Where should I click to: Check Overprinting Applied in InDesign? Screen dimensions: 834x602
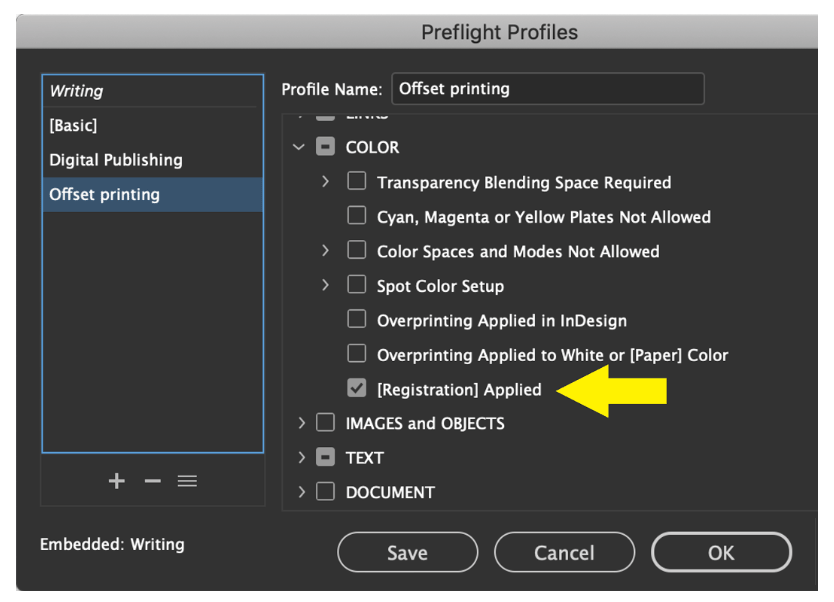pos(356,319)
